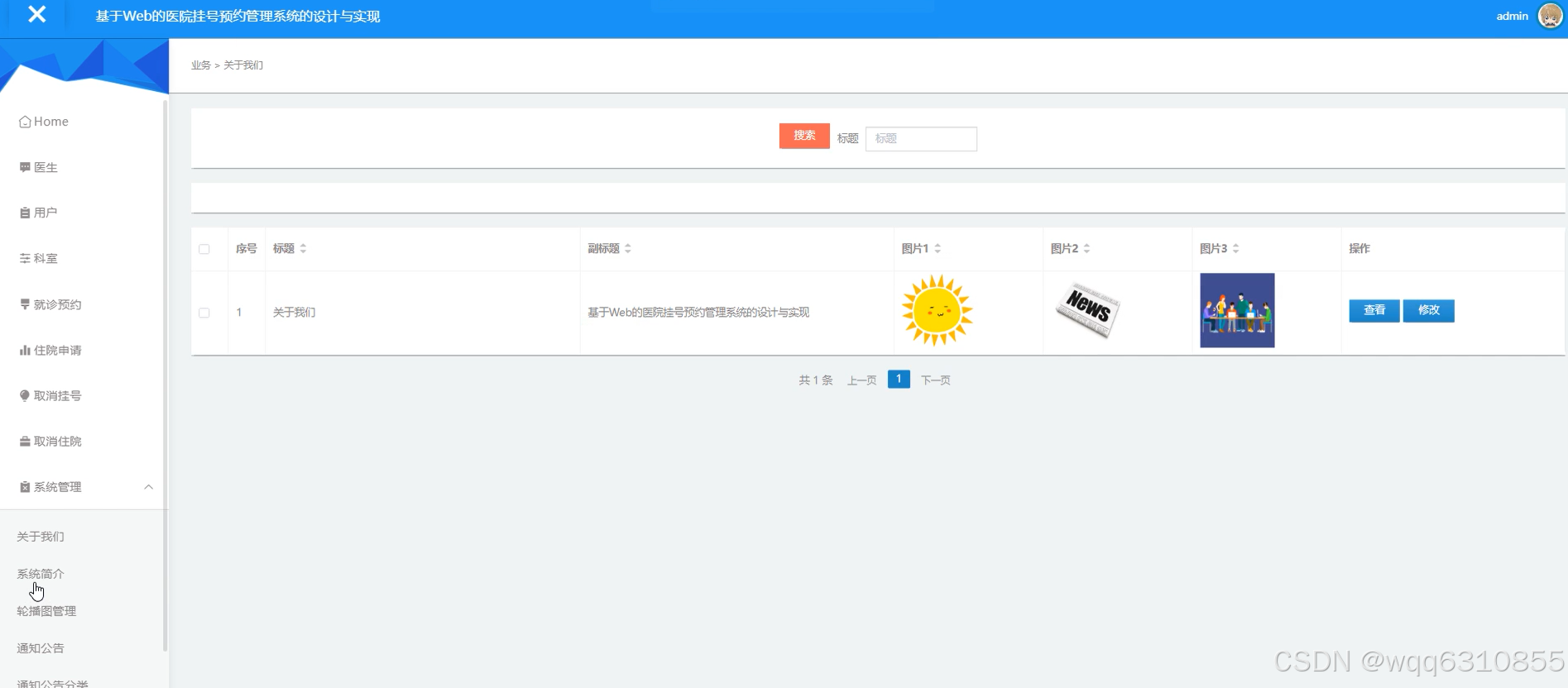Screen dimensions: 1568x688
Task: Open the meeting illustration thumbnail
Action: 1237,310
